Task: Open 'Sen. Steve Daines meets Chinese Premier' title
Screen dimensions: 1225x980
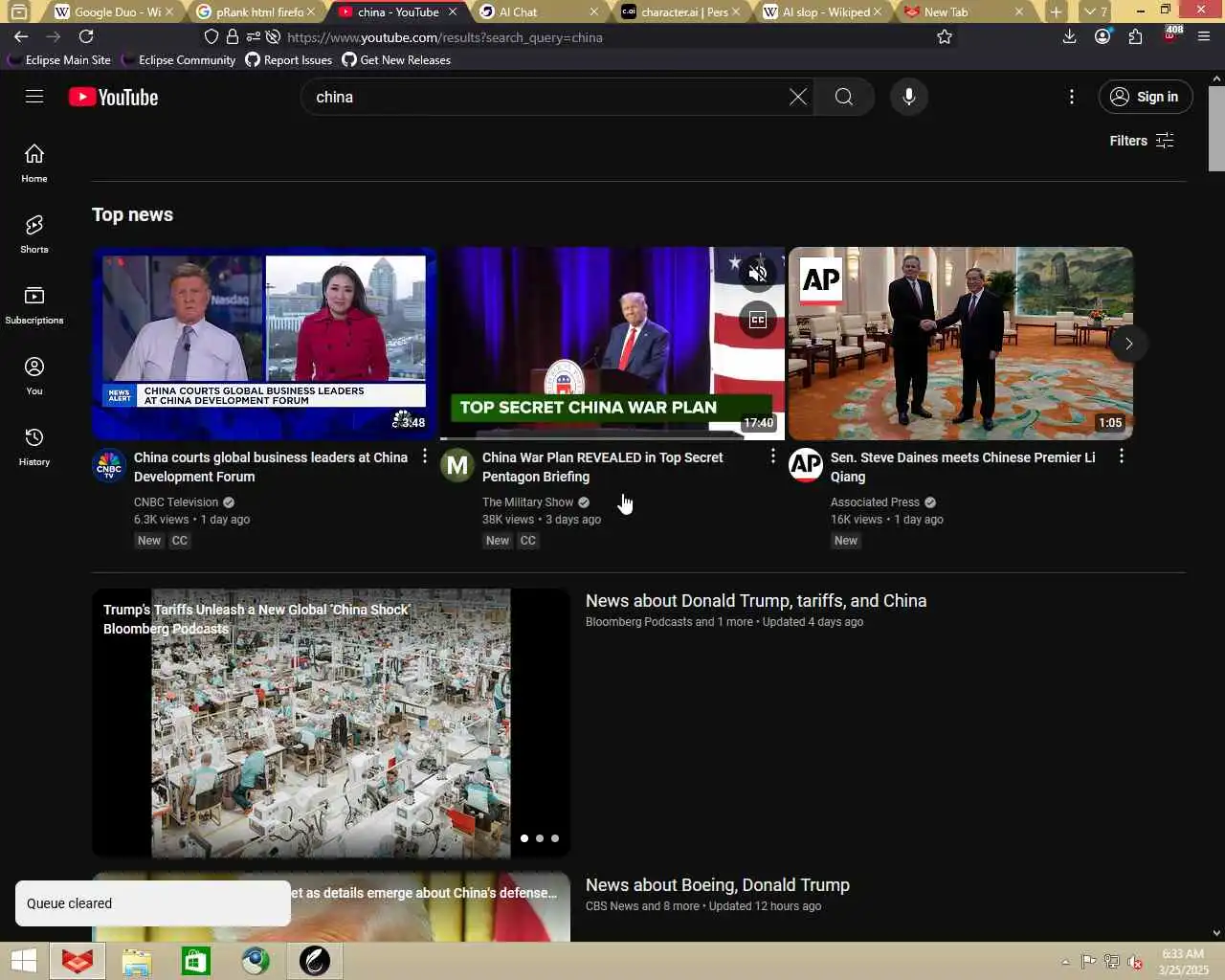Action: click(963, 467)
